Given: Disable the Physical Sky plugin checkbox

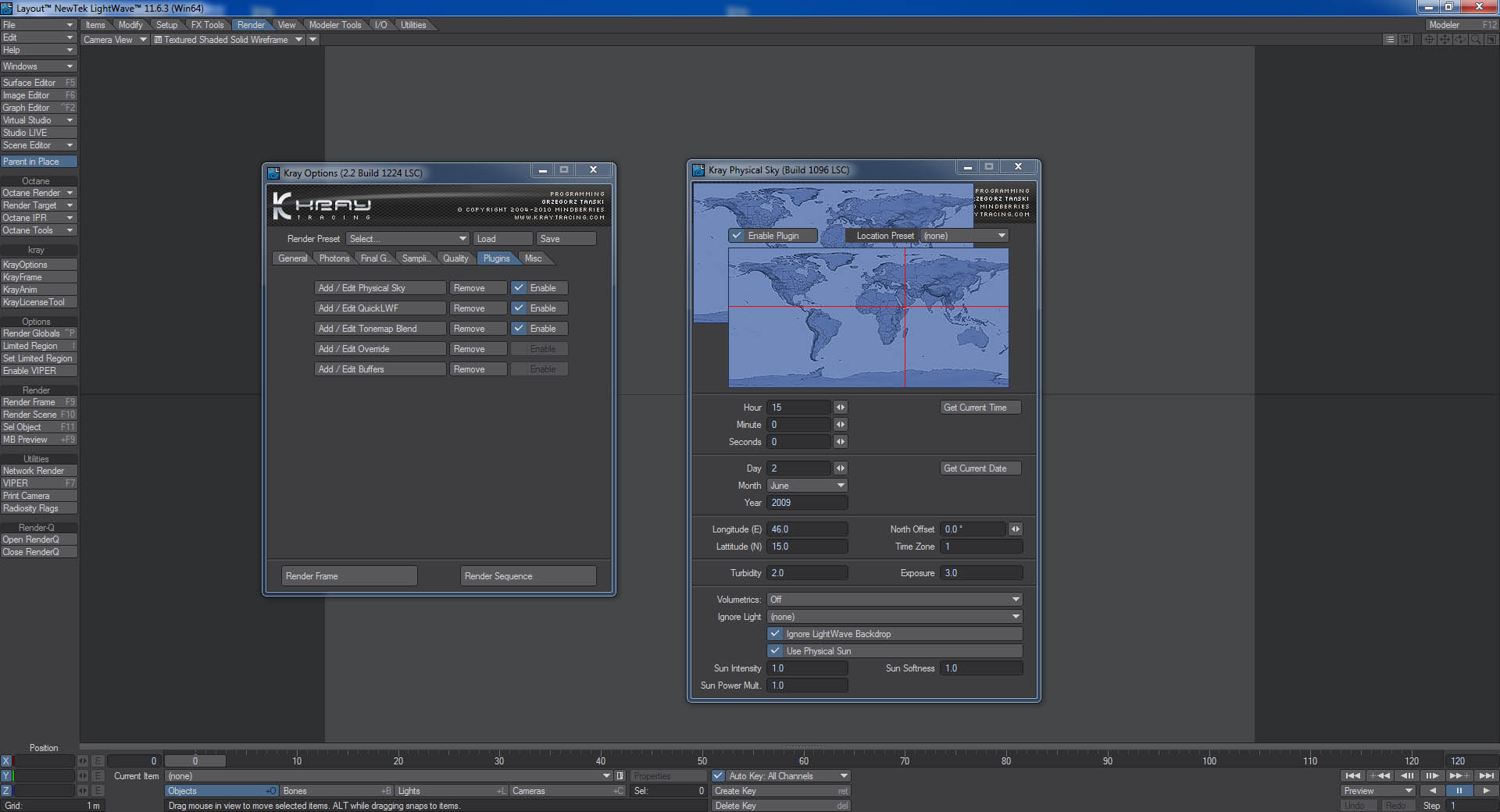Looking at the screenshot, I should (519, 288).
